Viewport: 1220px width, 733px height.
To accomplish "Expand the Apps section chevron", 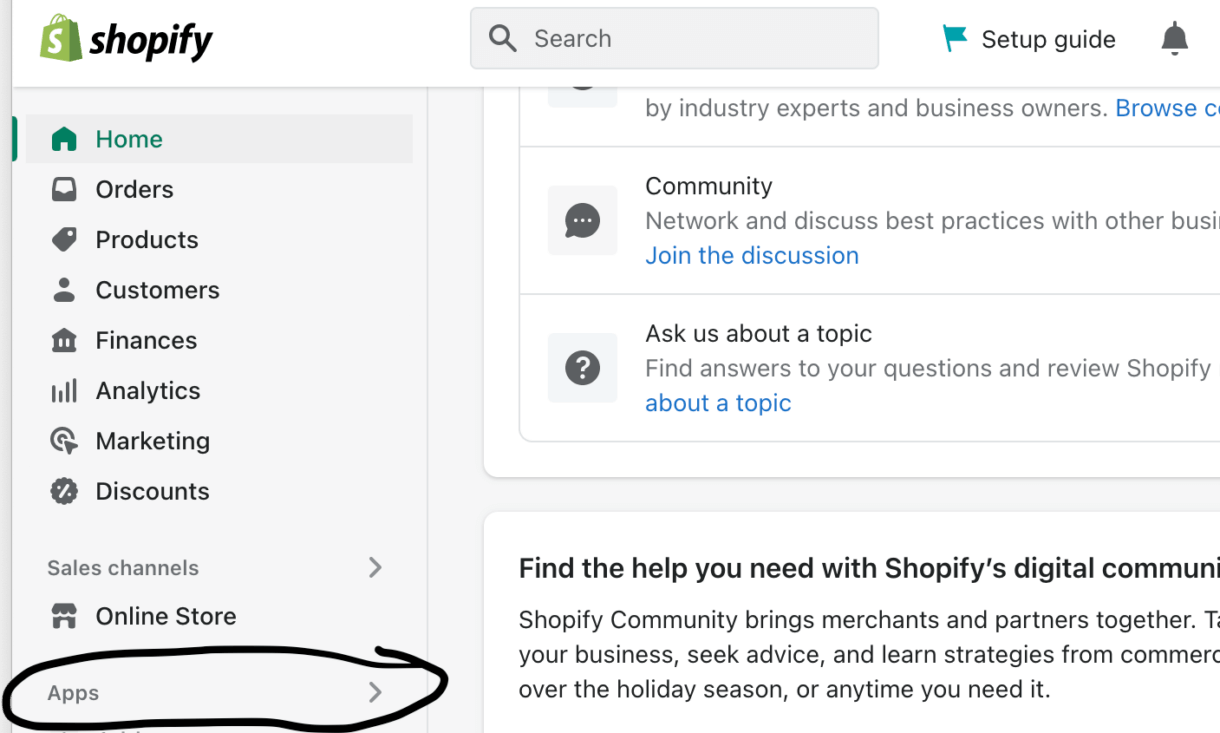I will [x=375, y=691].
